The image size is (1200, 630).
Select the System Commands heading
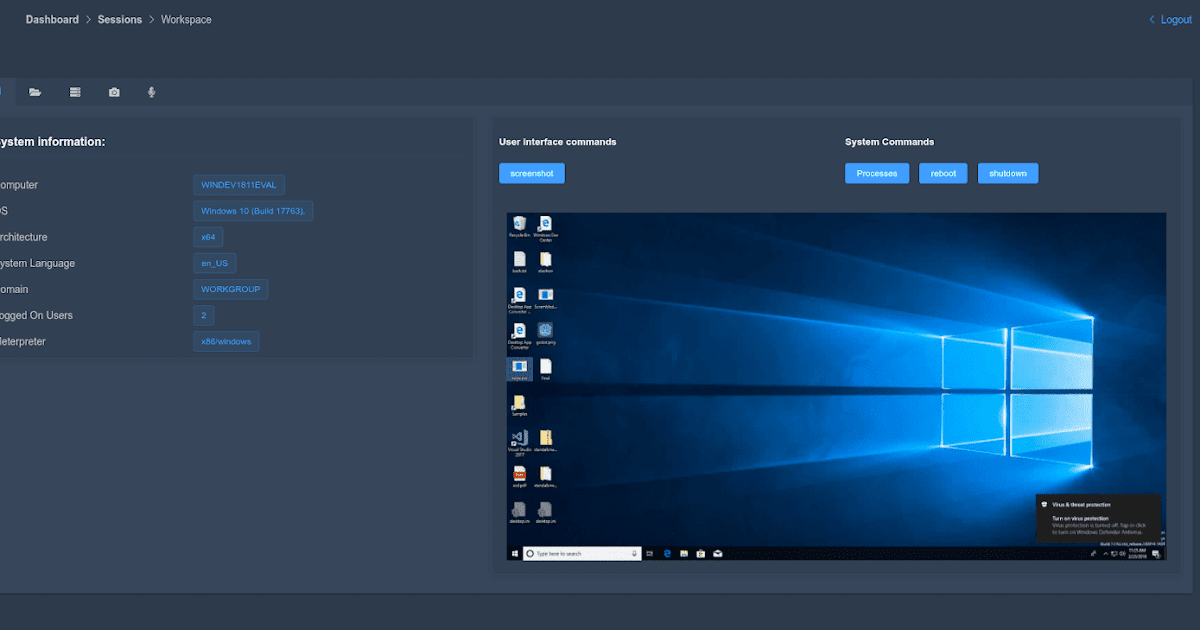pos(890,142)
